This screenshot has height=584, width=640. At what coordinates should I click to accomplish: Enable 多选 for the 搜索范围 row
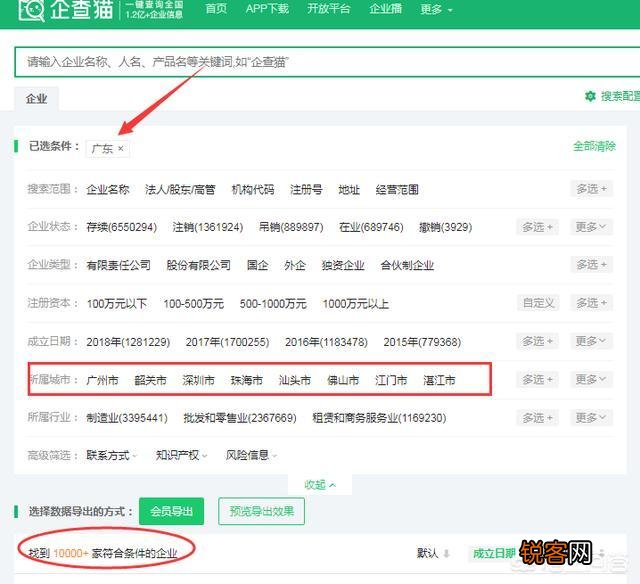pos(591,189)
